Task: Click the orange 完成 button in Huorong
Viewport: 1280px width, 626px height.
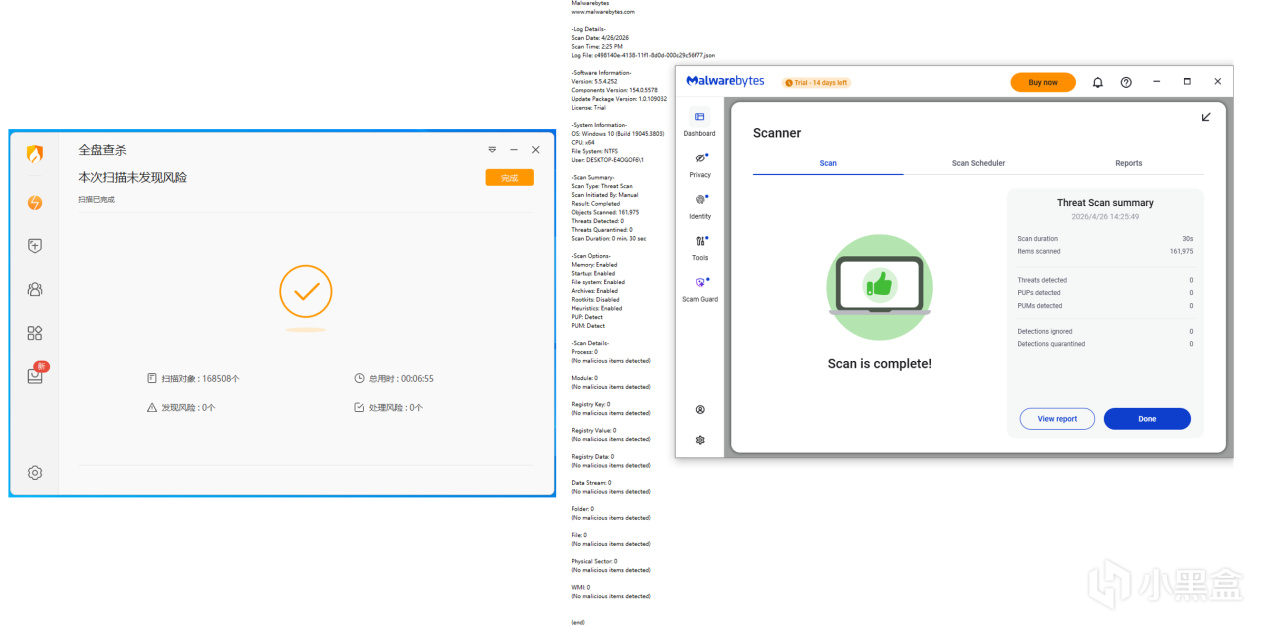Action: point(510,177)
